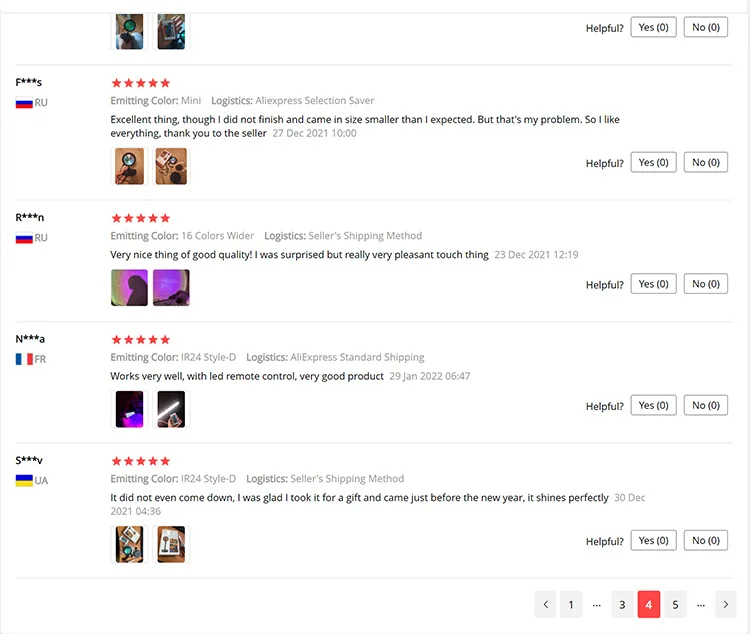This screenshot has width=750, height=634.
Task: Open second photo in F***s review
Action: (x=171, y=167)
